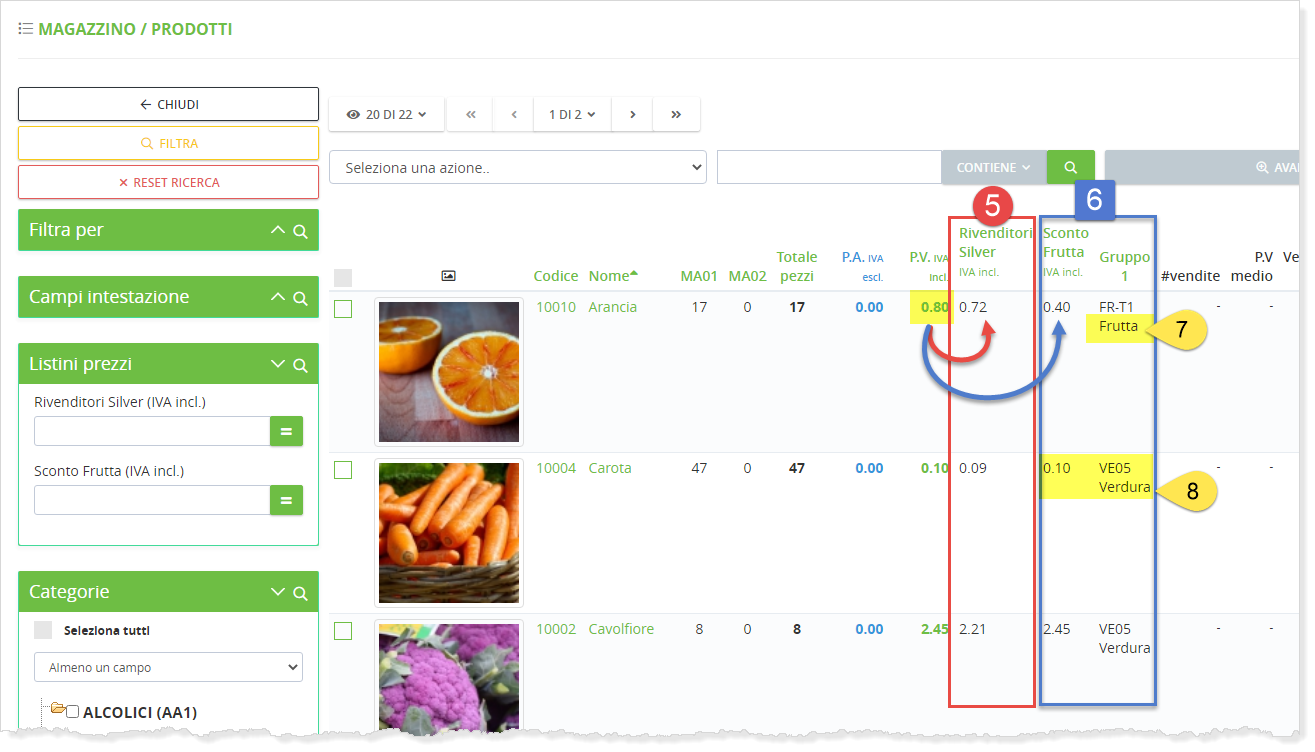
Task: Check the ALCOLICI (AA1) category box
Action: [72, 712]
